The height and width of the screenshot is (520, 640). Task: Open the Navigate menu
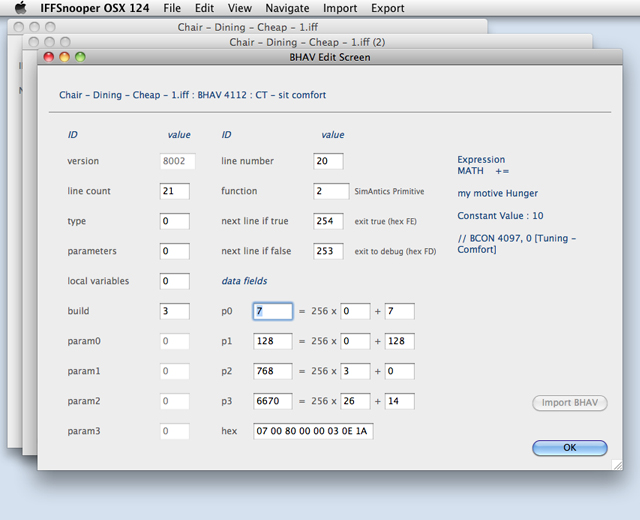(x=287, y=8)
